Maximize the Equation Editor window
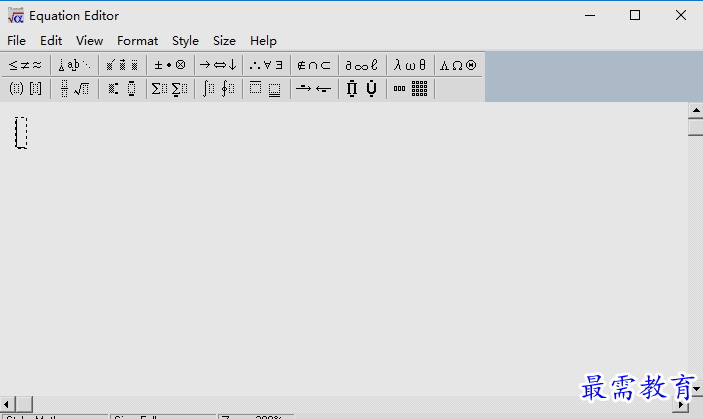Image resolution: width=703 pixels, height=419 pixels. pos(635,16)
